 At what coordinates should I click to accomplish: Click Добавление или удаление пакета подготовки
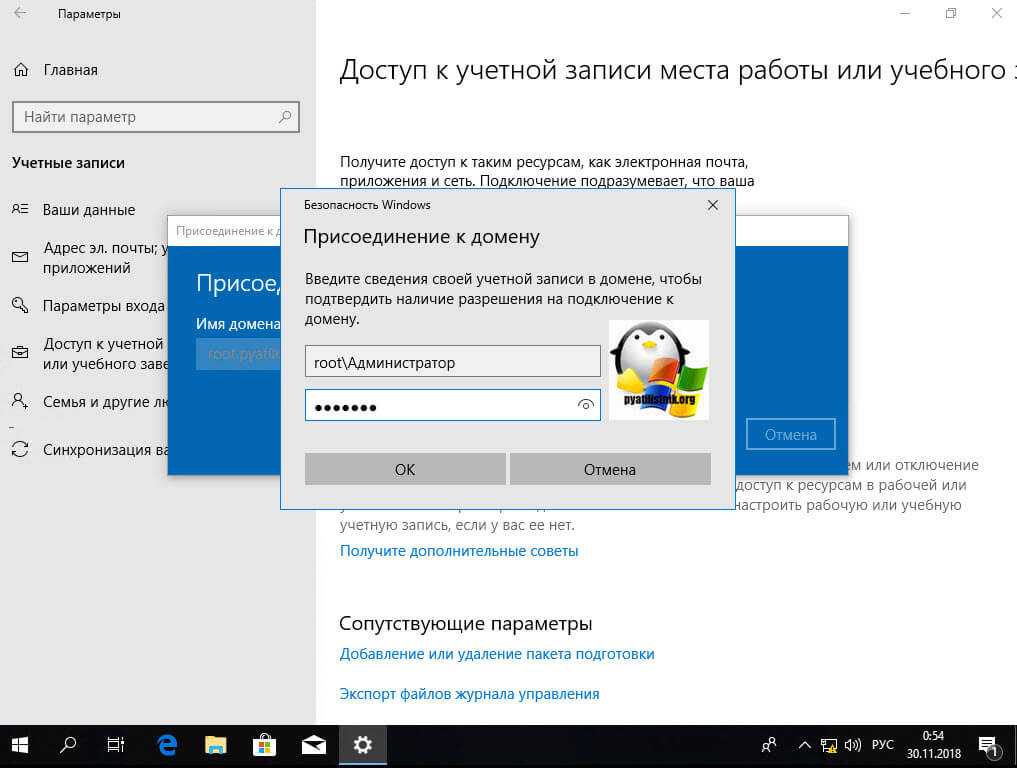point(497,654)
